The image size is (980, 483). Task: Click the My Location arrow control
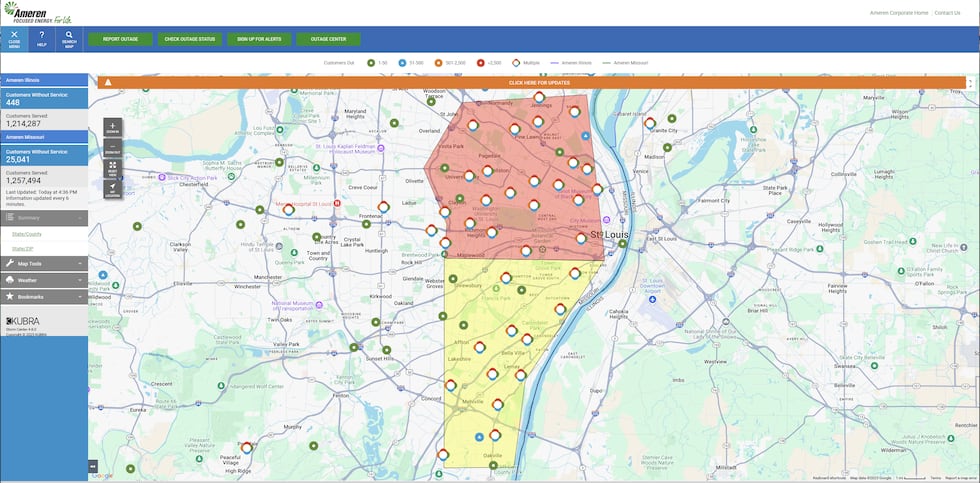tap(112, 189)
